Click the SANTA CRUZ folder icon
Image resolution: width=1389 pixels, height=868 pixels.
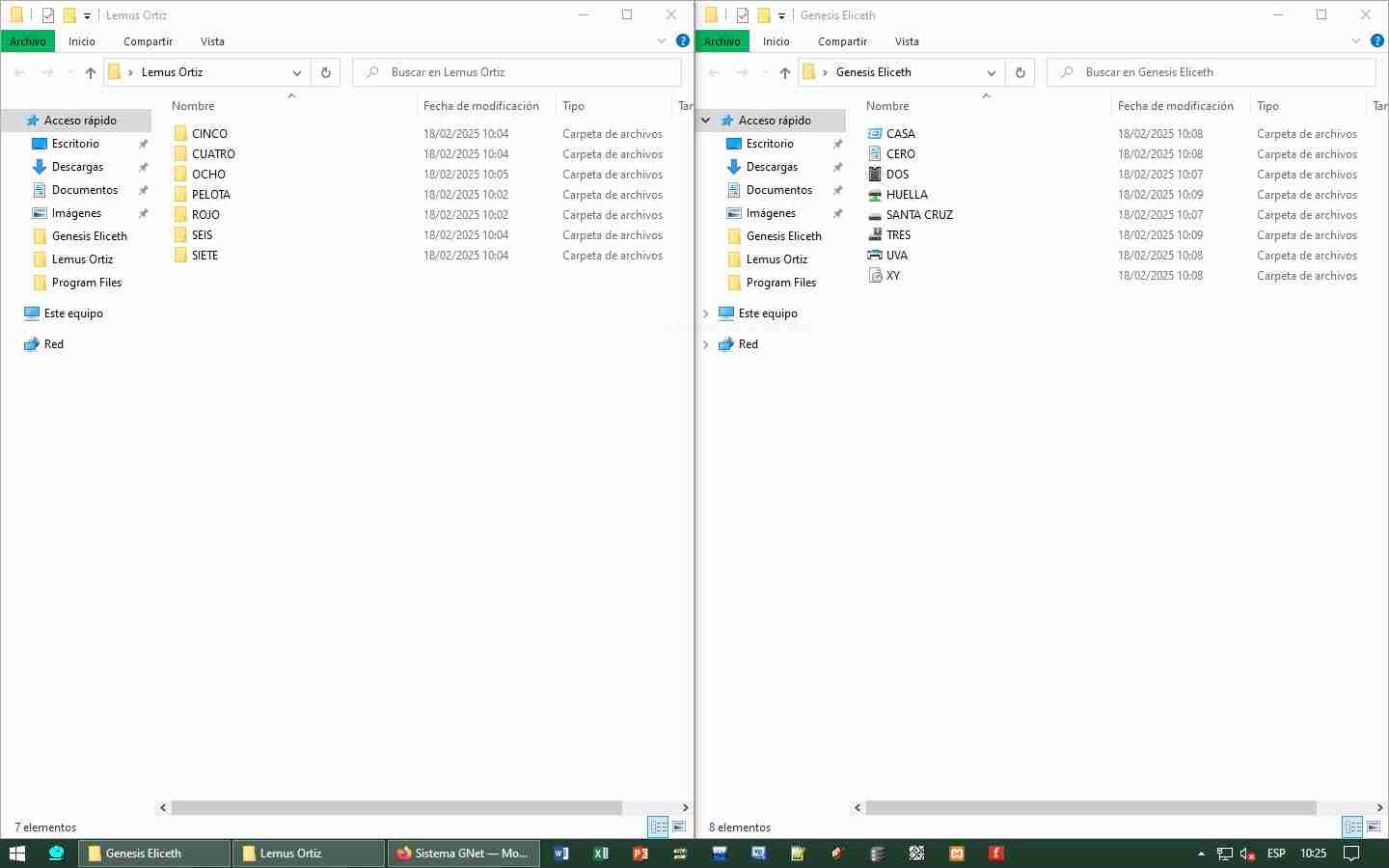coord(875,215)
